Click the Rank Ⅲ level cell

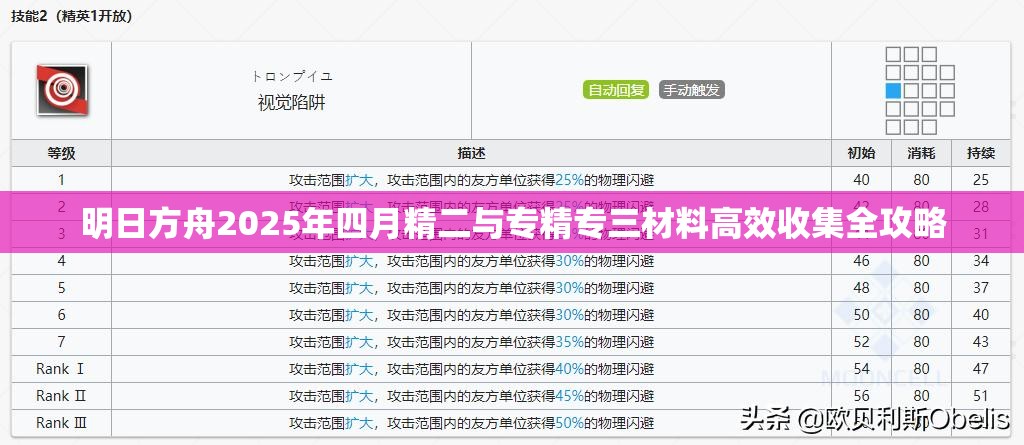point(61,423)
